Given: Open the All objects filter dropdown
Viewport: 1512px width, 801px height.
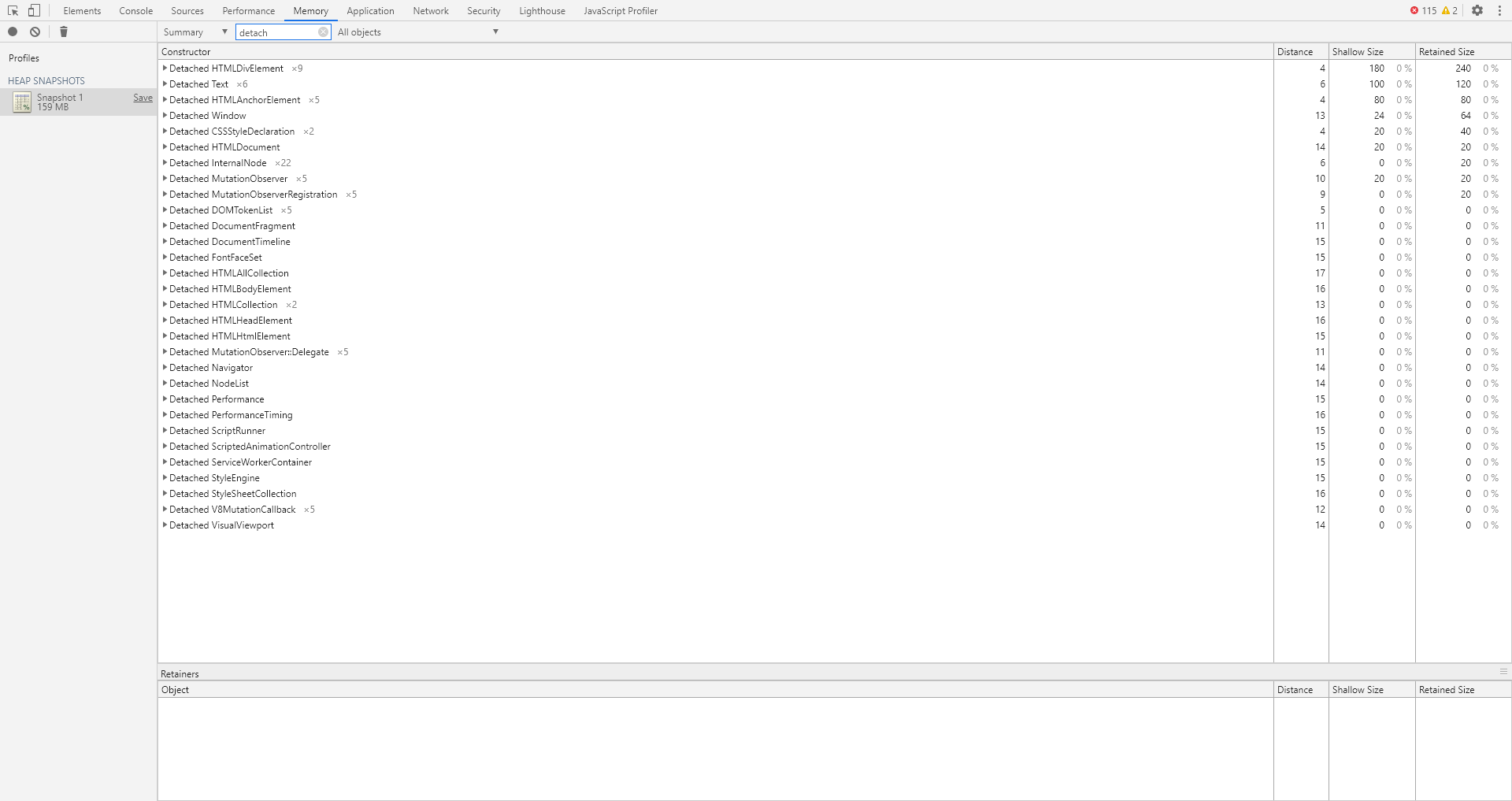Looking at the screenshot, I should click(418, 32).
